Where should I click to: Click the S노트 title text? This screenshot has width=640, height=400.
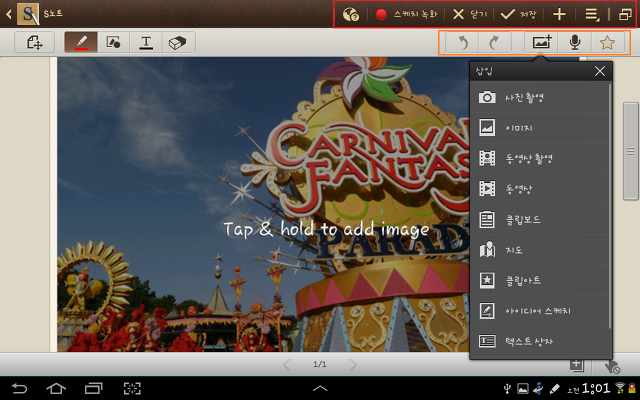pos(53,14)
